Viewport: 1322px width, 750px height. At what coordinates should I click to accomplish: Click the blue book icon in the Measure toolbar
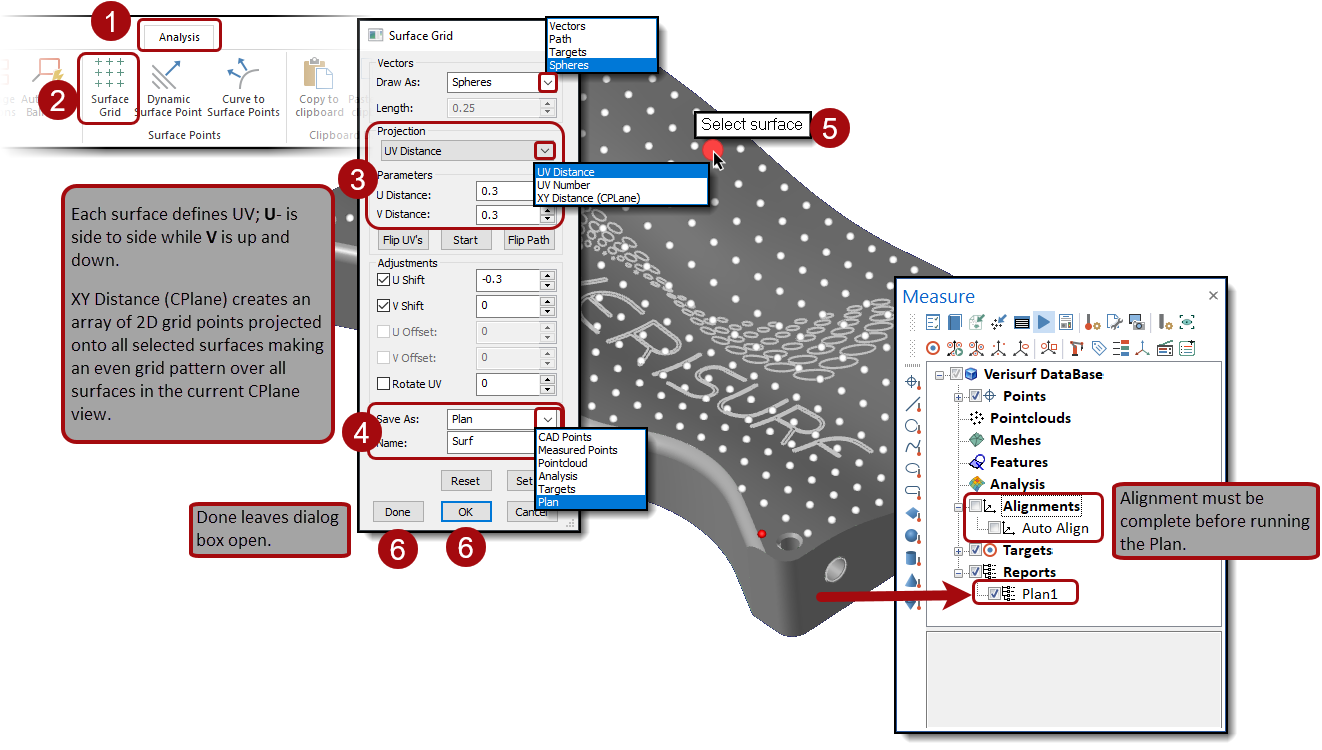coord(955,322)
